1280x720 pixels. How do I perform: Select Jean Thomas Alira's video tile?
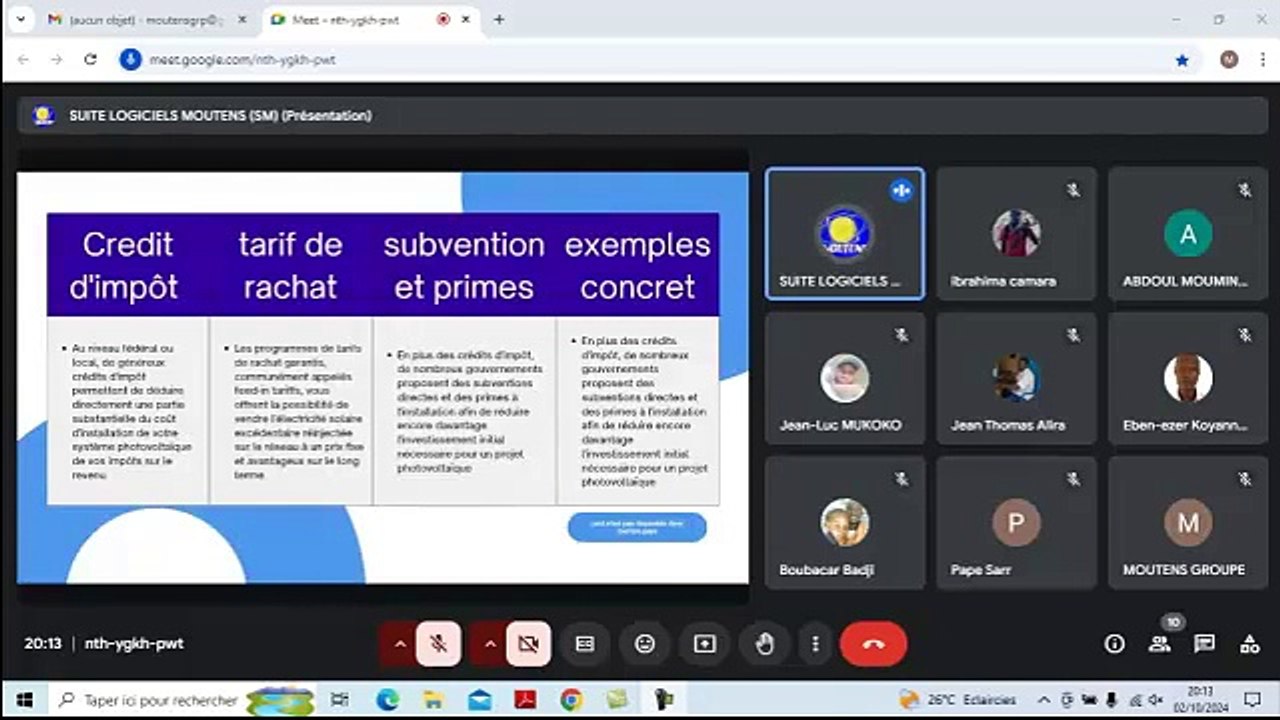pyautogui.click(x=1016, y=378)
